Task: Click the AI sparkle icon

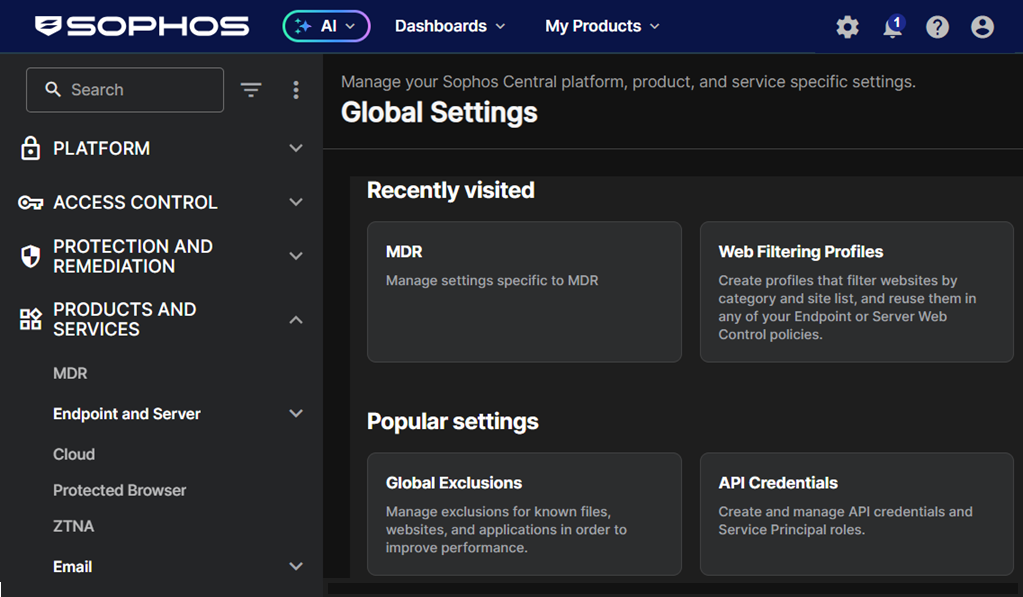Action: tap(302, 26)
